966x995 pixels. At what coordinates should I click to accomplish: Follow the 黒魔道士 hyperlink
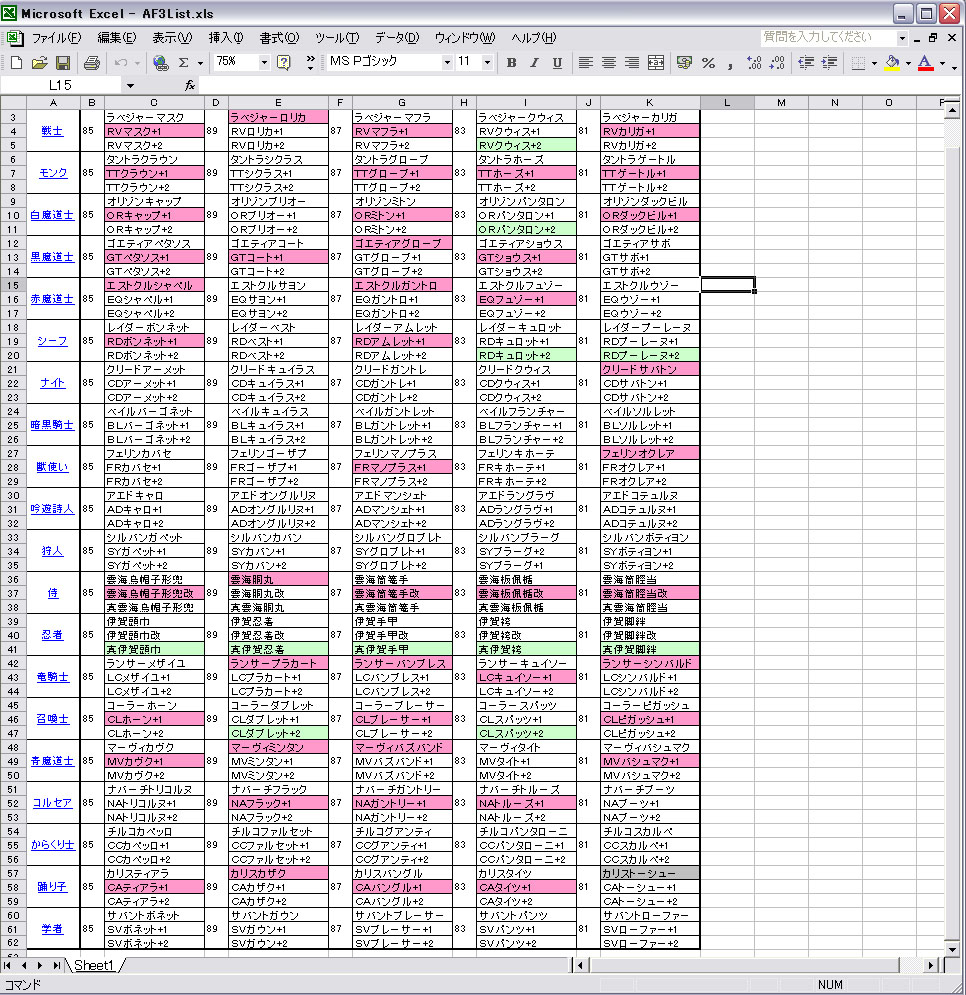point(52,257)
